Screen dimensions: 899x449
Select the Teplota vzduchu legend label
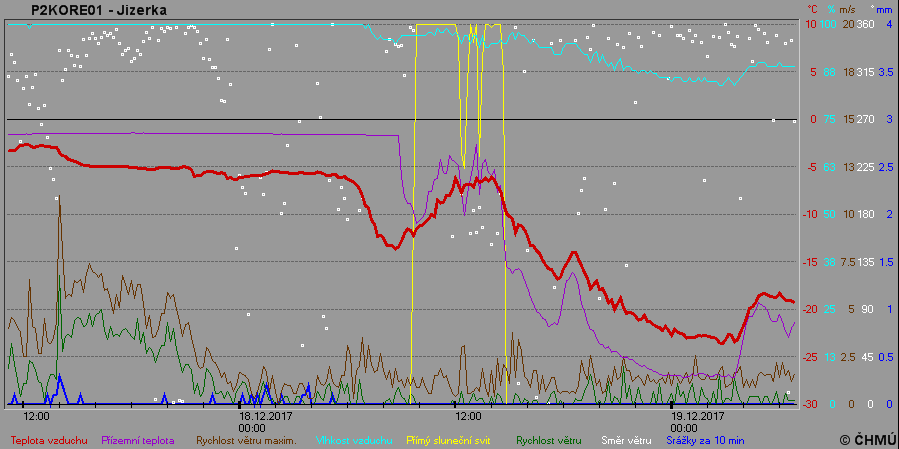(x=49, y=440)
